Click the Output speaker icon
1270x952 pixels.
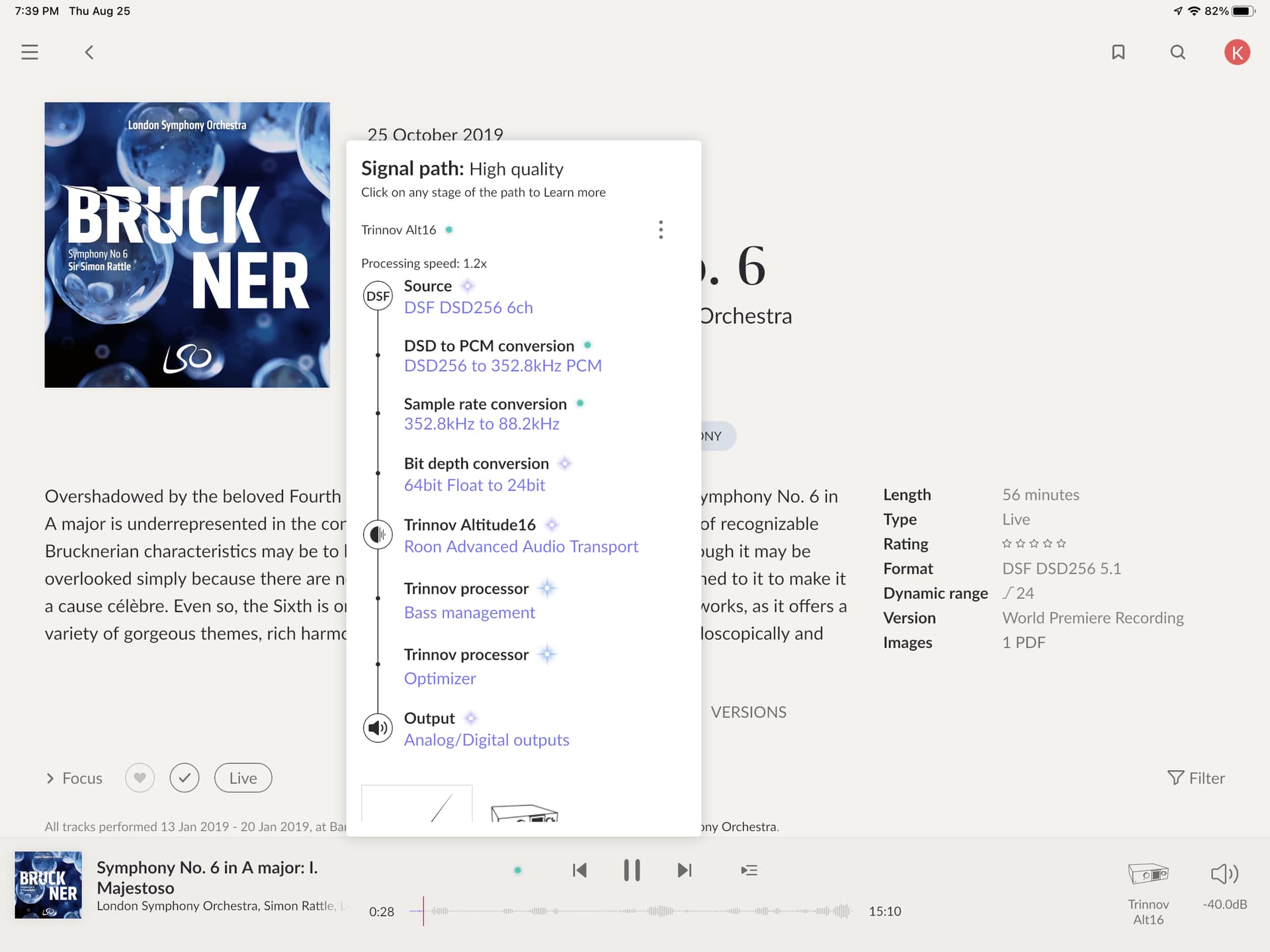click(378, 728)
